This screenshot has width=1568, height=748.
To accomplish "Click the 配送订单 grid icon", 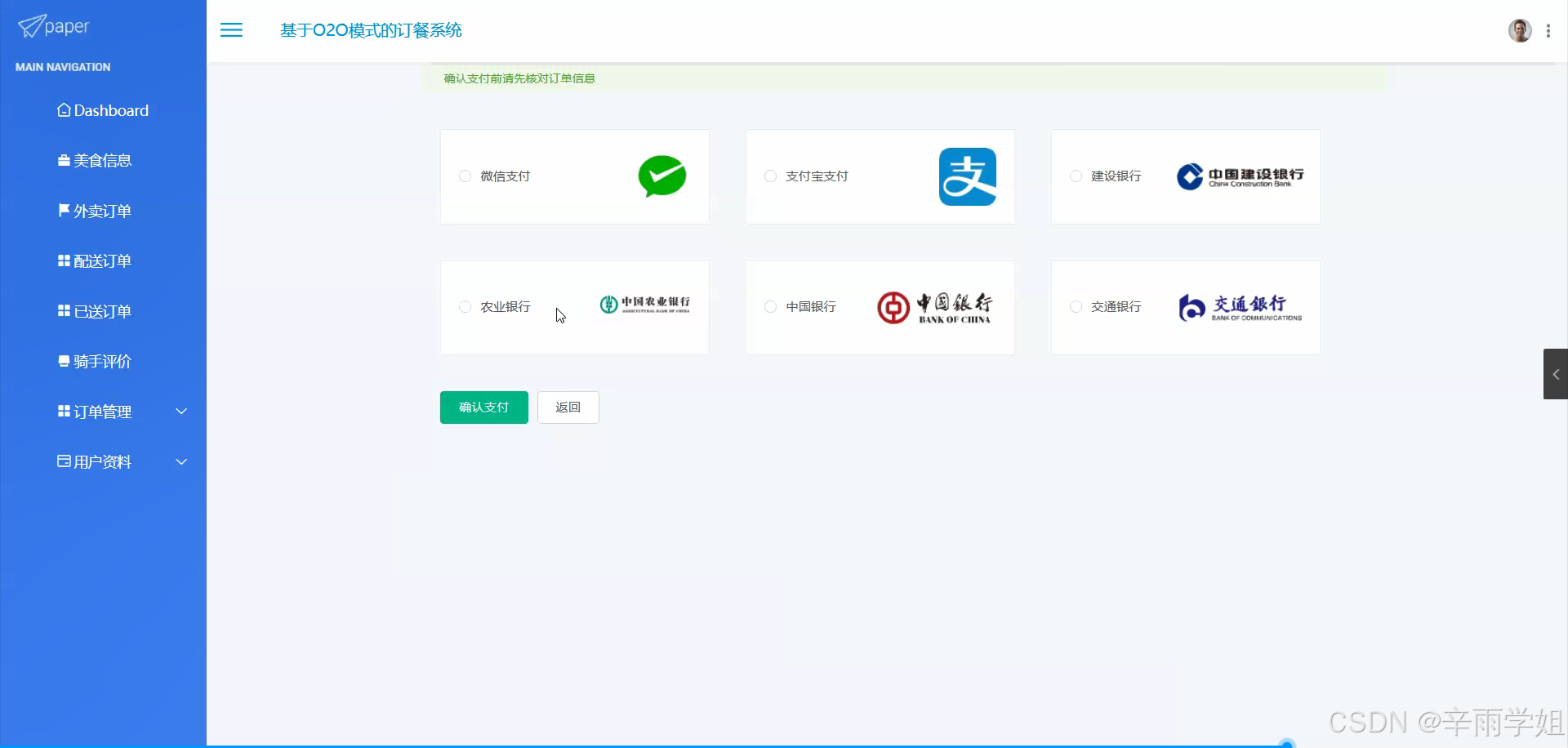I will click(x=64, y=260).
